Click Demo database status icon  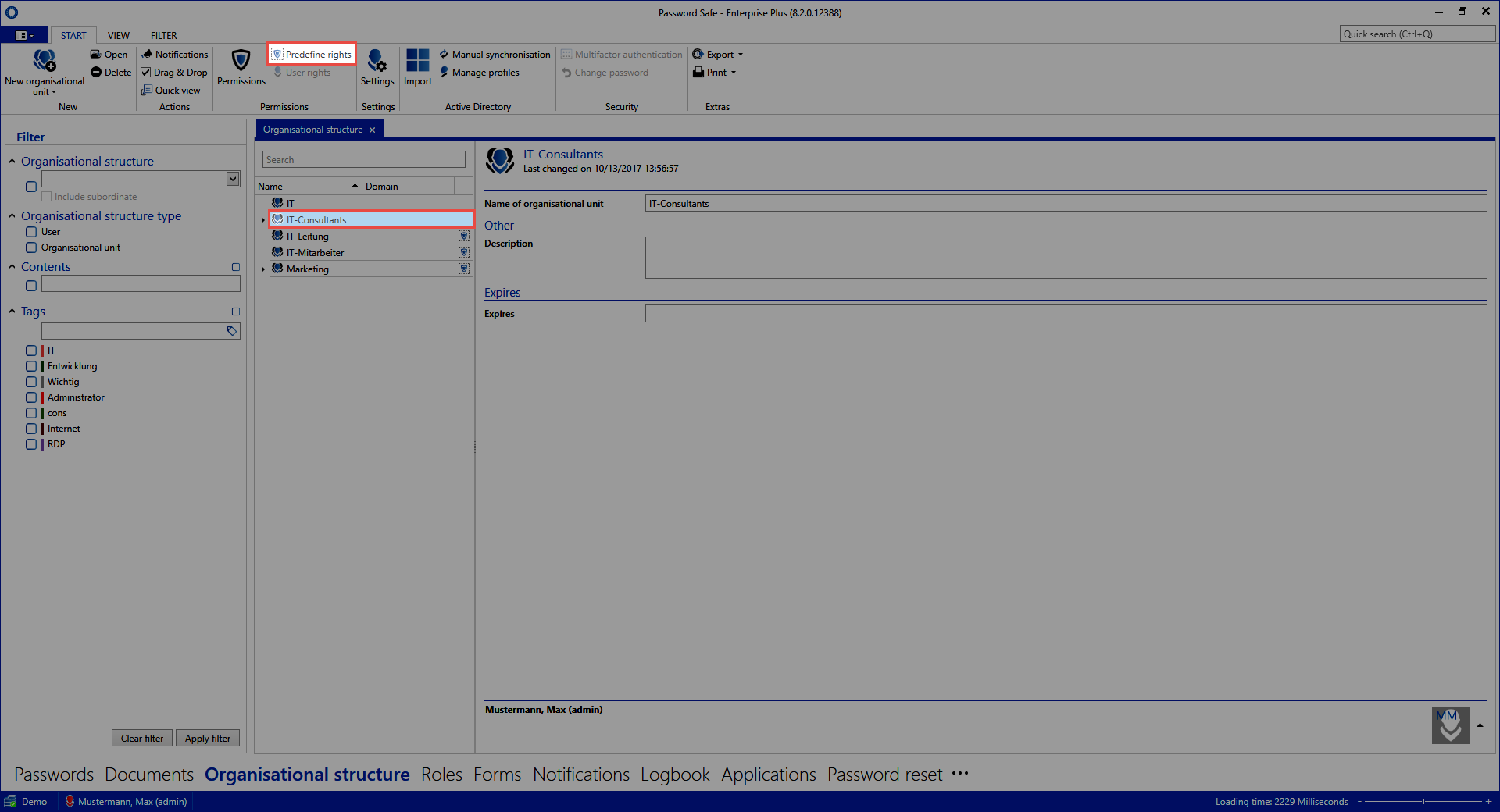(x=10, y=802)
